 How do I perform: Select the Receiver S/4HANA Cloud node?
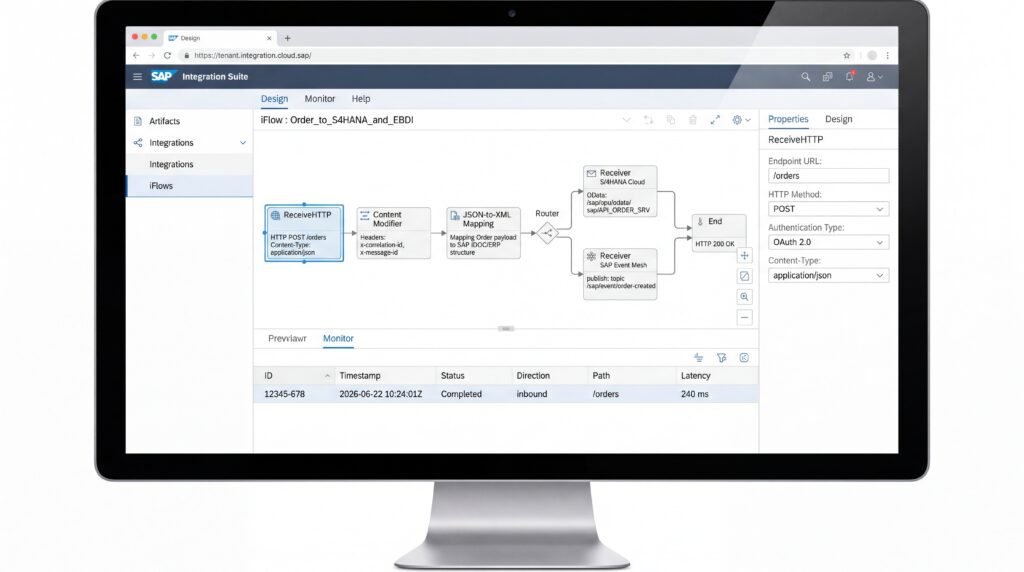tap(620, 191)
